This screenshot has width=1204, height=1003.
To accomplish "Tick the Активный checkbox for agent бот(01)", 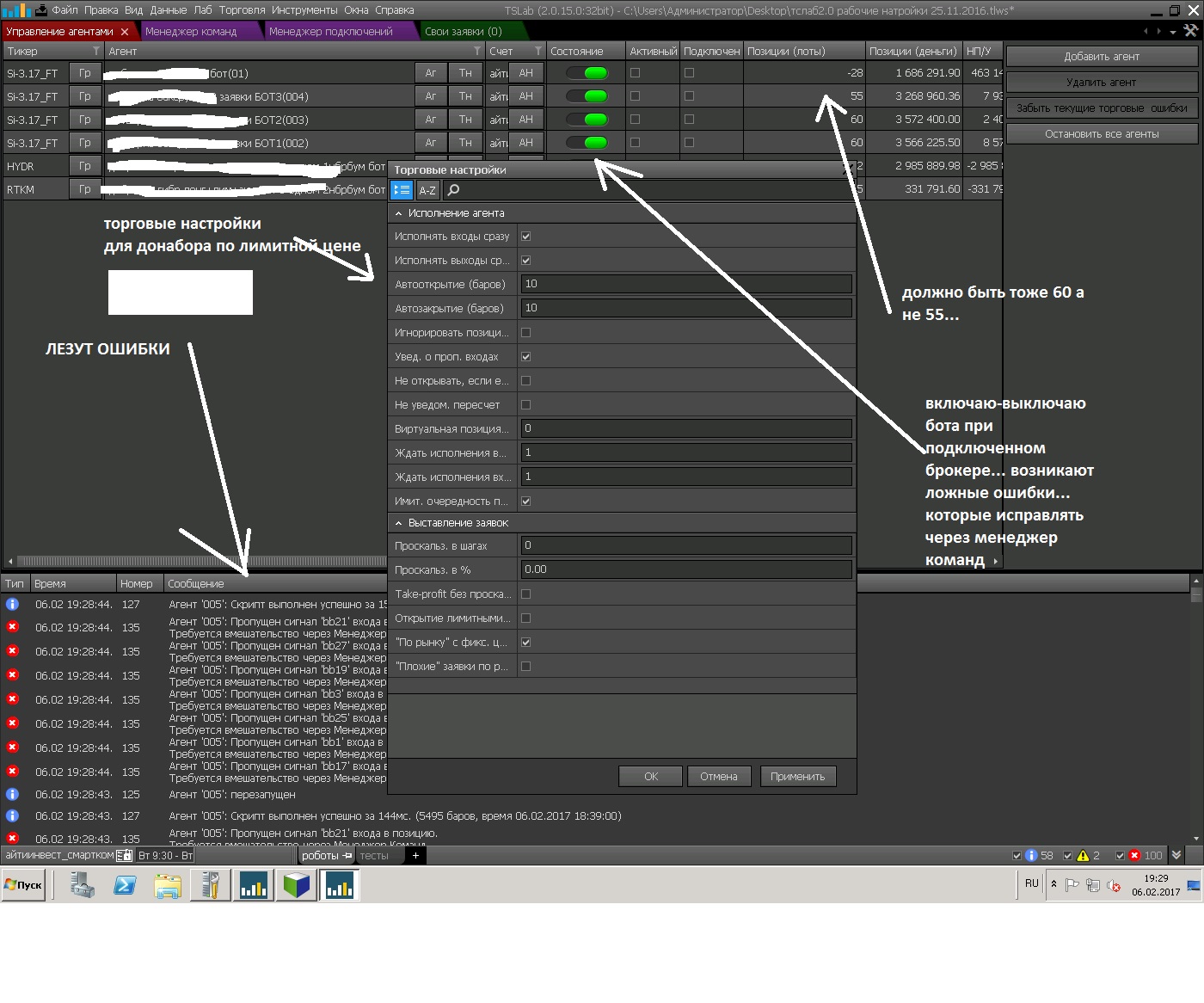I will (636, 73).
